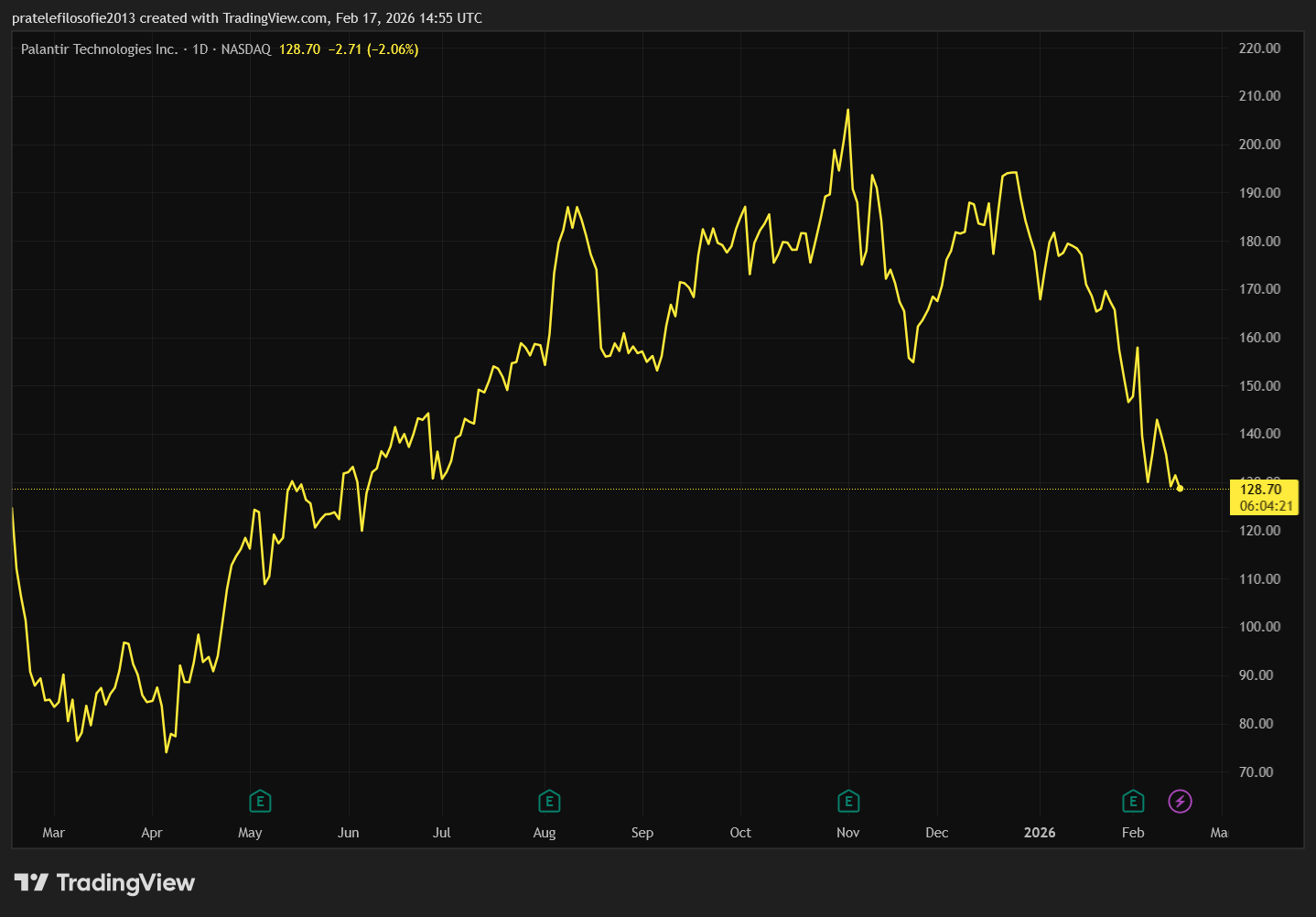
Task: Click the purple lightning event icon
Action: click(x=1181, y=802)
